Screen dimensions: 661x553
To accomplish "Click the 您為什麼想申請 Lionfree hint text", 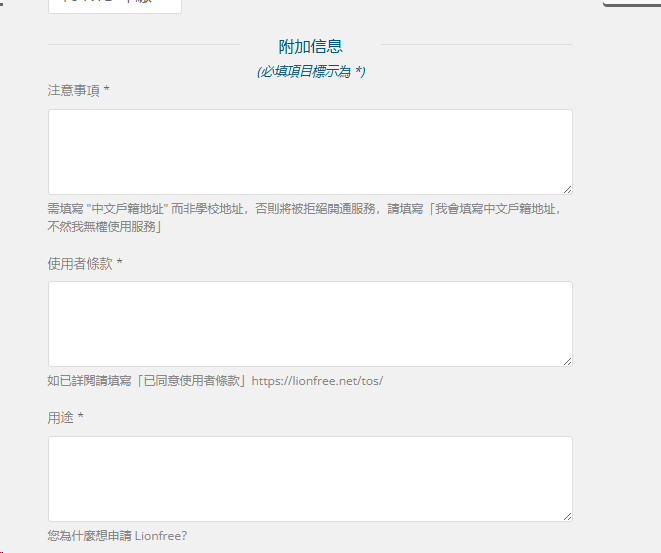I will coord(116,535).
